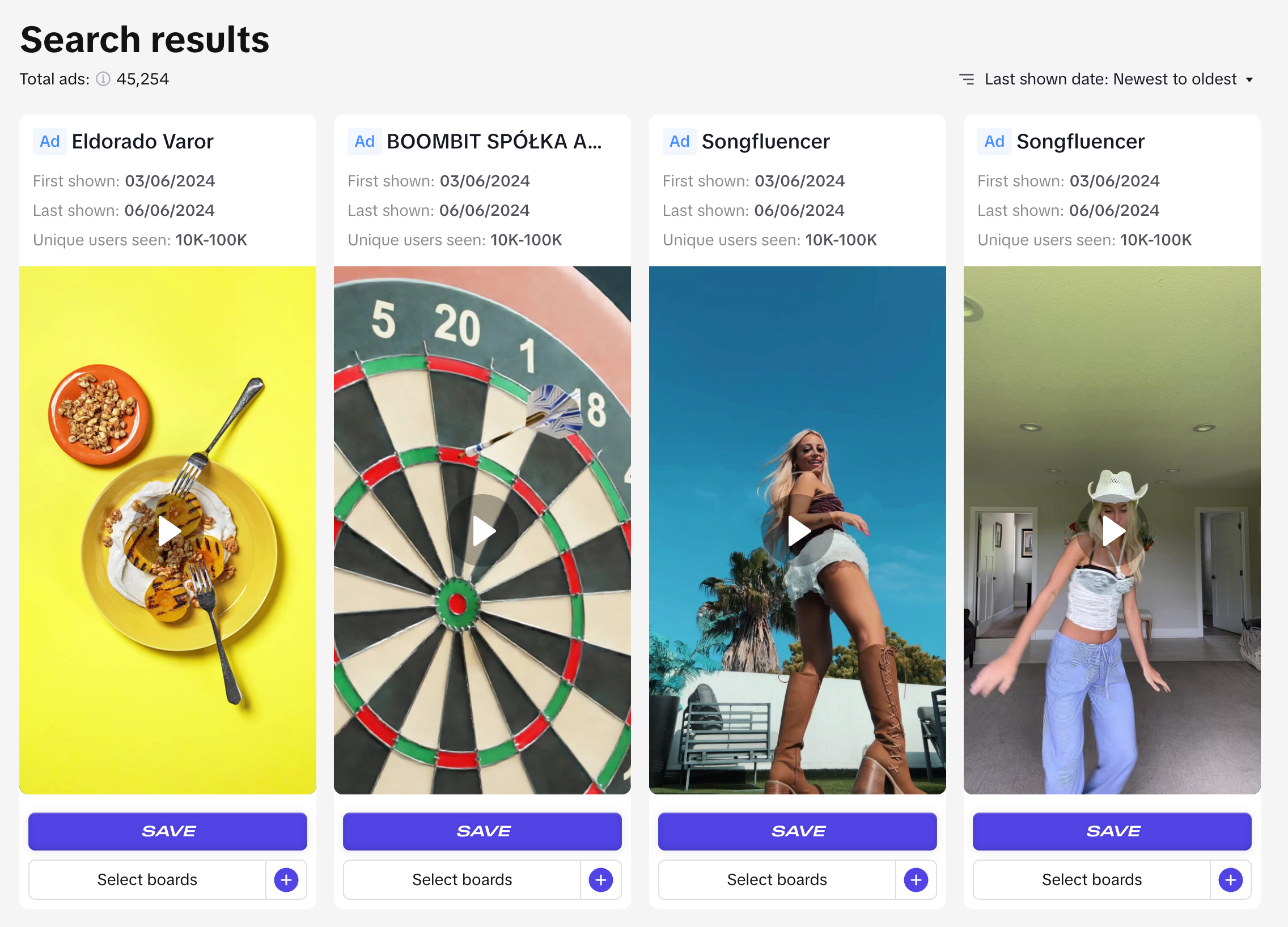Add board using plus on third ad card
This screenshot has height=927, width=1288.
pos(916,879)
